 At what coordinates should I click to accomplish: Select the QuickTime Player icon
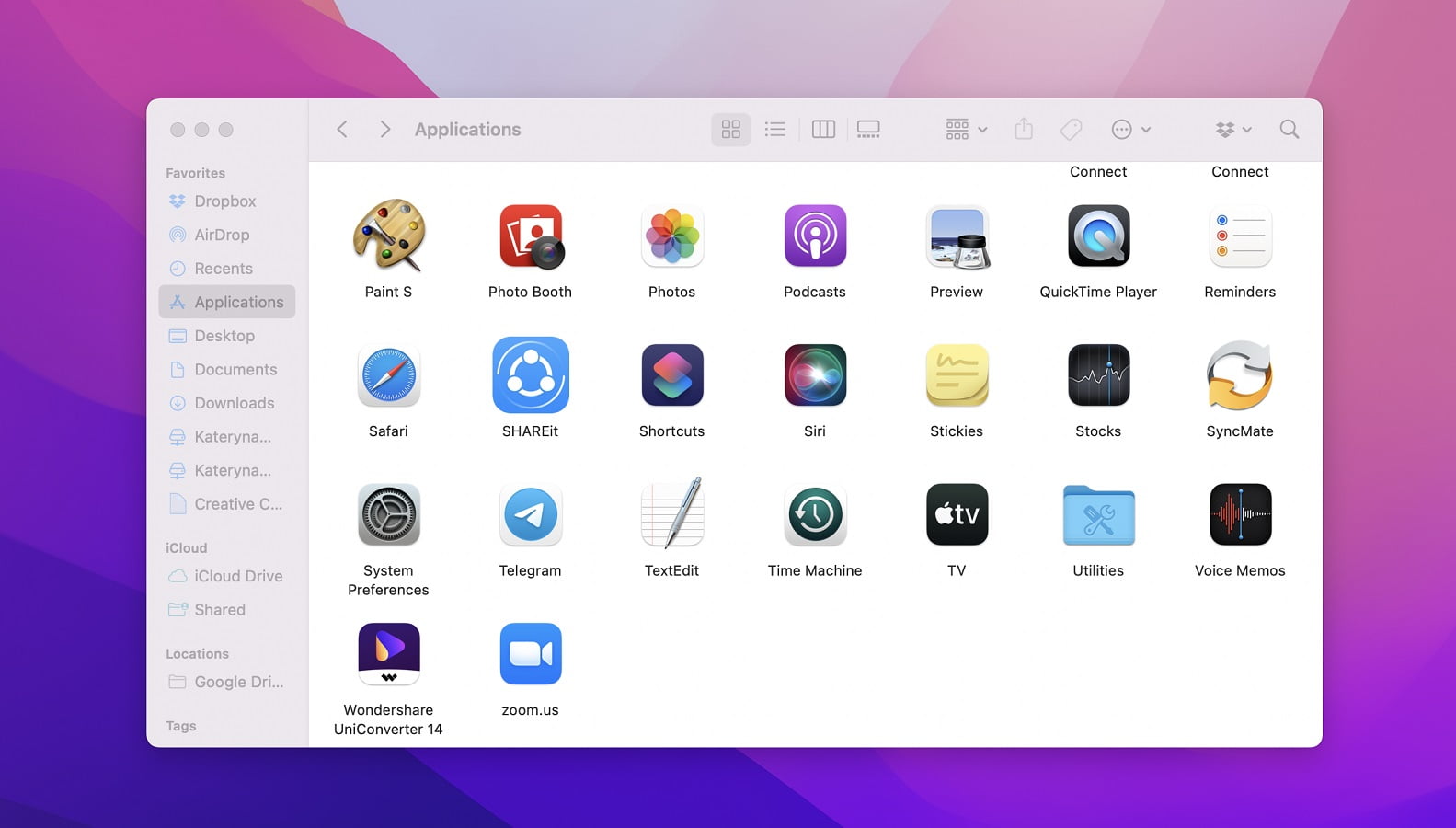click(x=1097, y=237)
